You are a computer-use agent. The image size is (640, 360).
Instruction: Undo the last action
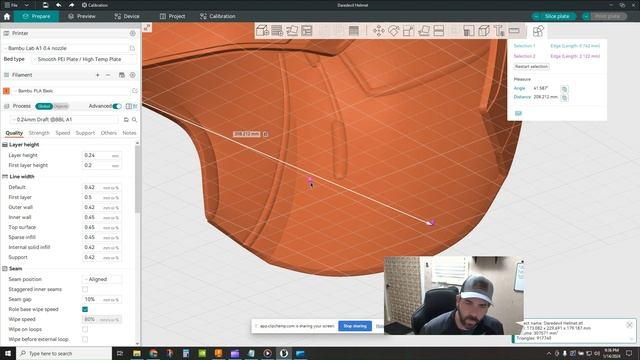click(58, 5)
